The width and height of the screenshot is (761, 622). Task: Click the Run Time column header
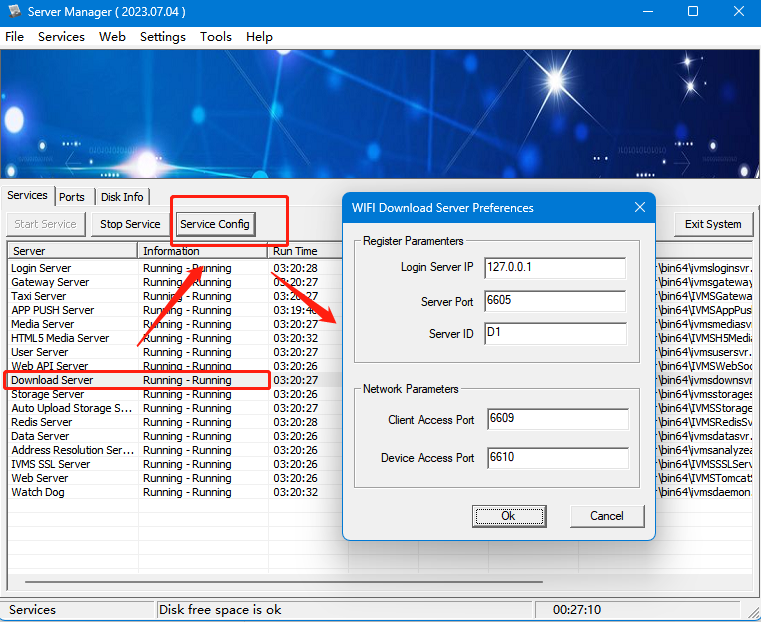pyautogui.click(x=306, y=251)
